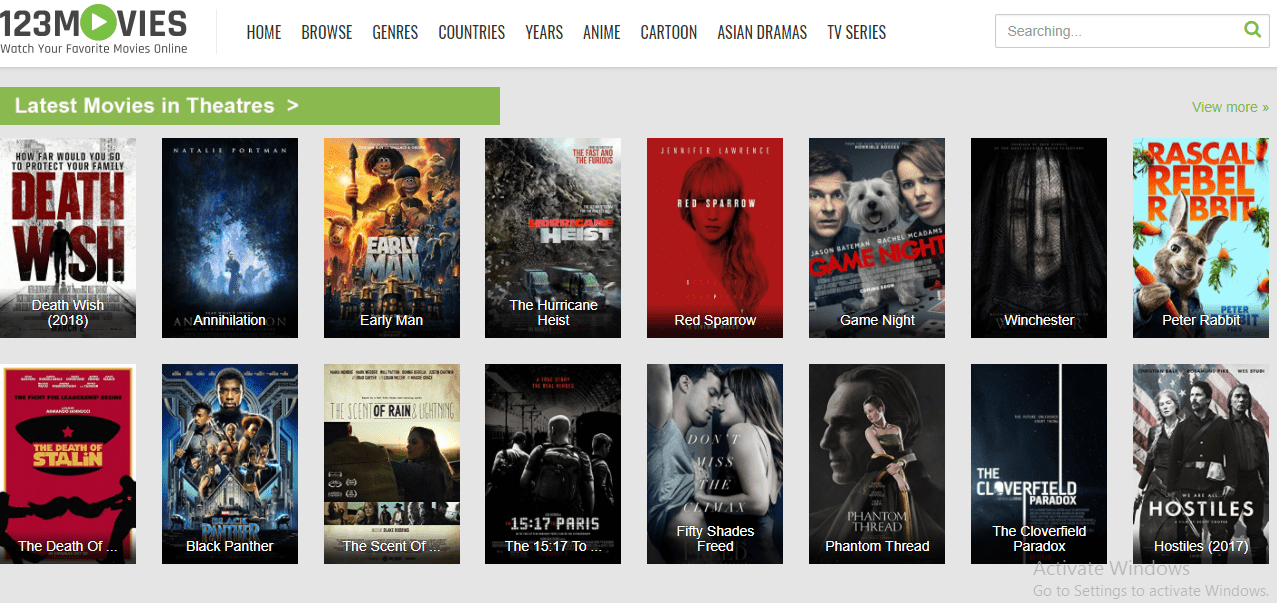Open the COUNTRIES menu
Screen dimensions: 1277x603
472,32
